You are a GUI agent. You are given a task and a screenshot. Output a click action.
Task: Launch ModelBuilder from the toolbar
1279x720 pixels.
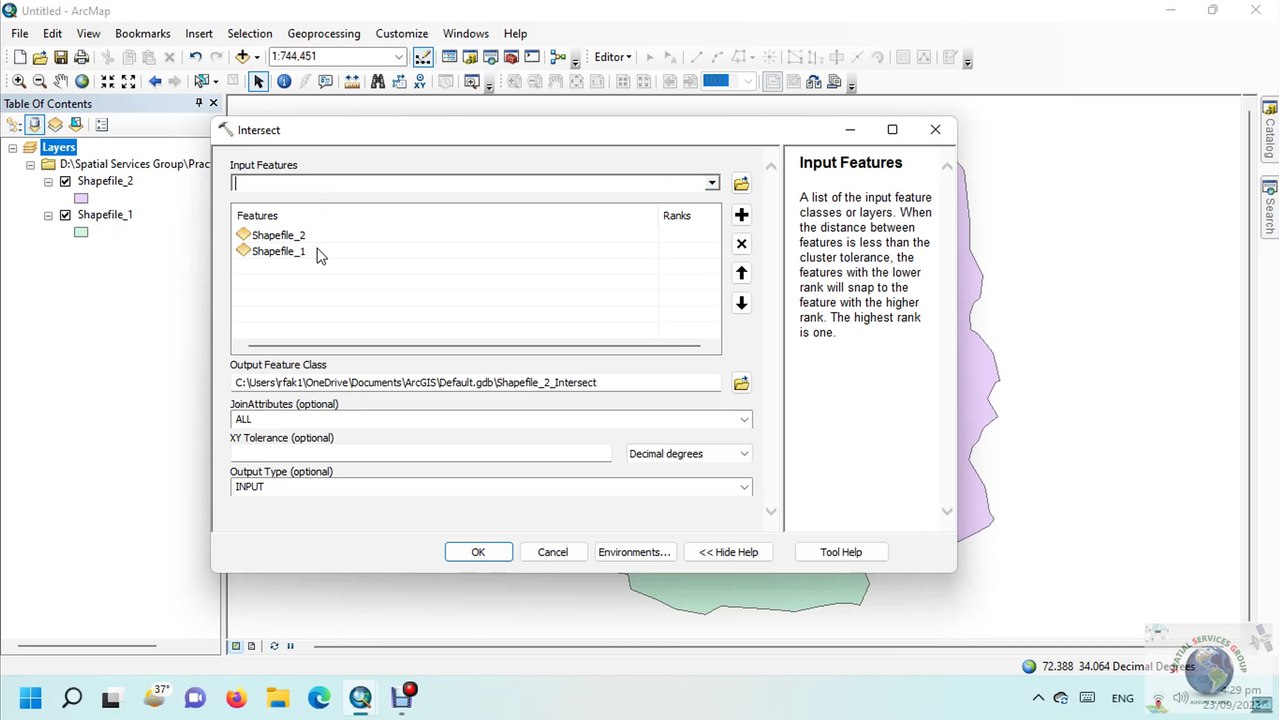tap(558, 57)
